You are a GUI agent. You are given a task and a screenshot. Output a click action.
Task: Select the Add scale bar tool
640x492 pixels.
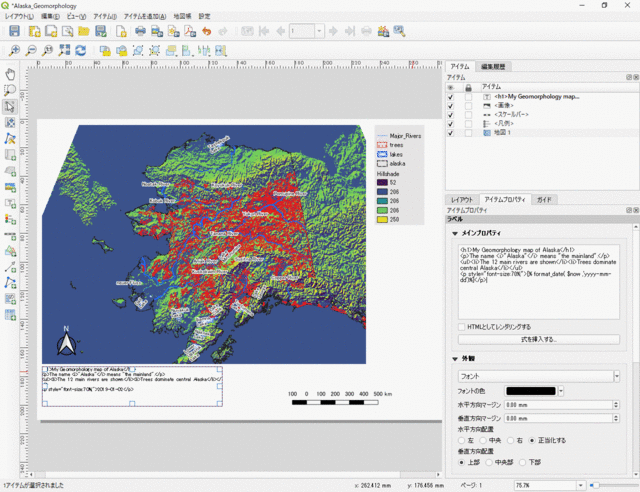10,235
